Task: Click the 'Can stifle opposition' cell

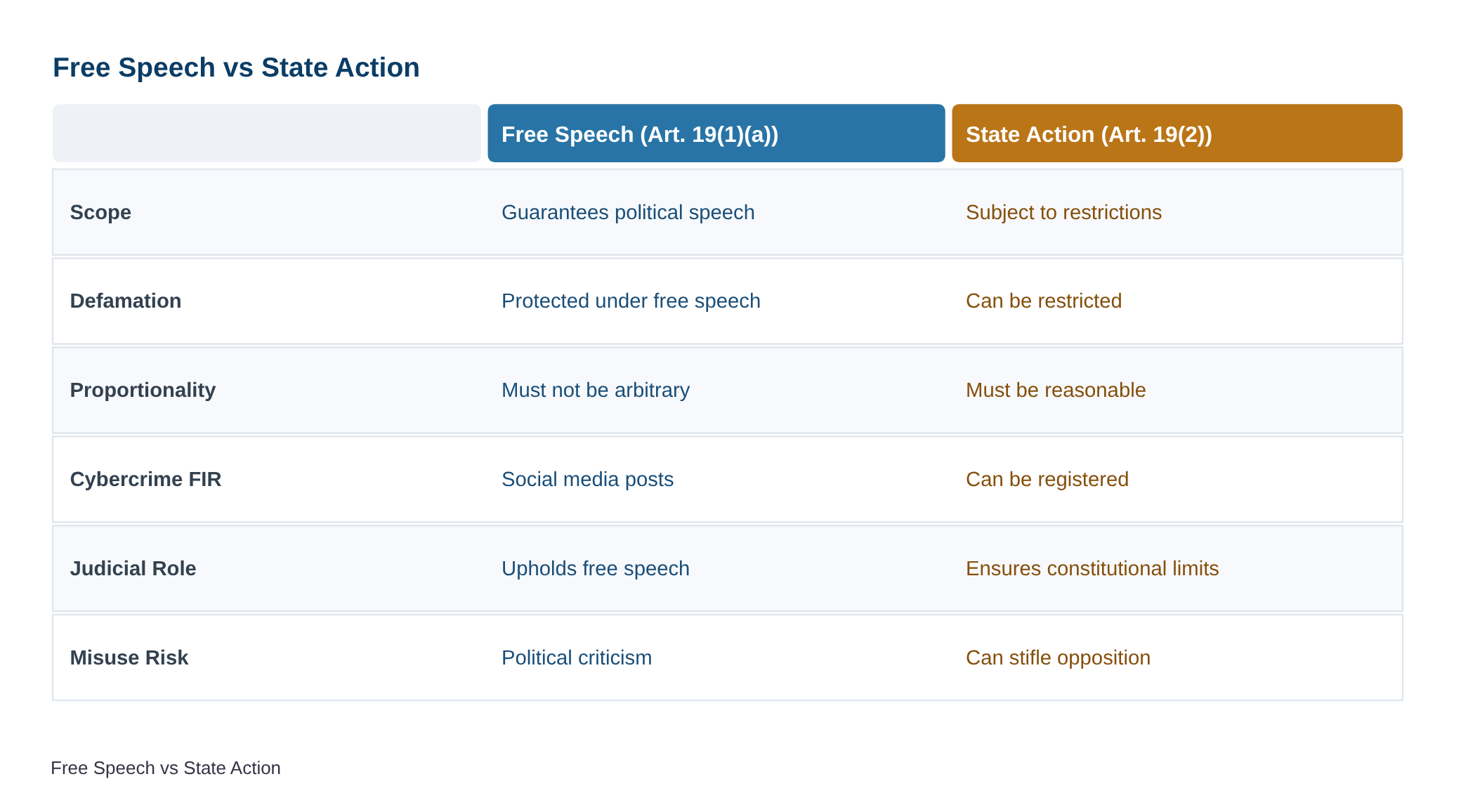Action: 1058,657
